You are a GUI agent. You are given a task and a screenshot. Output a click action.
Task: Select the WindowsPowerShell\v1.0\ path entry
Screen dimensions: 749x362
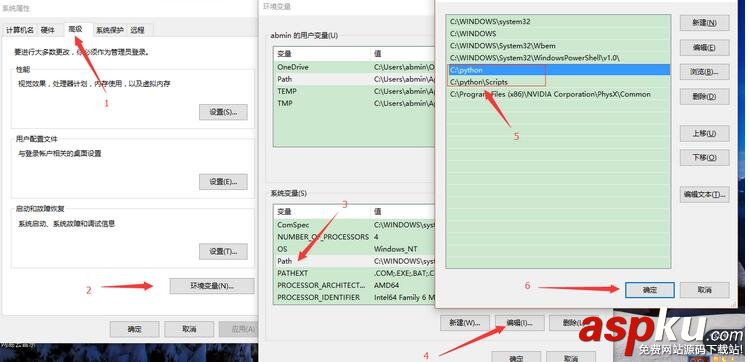point(558,58)
